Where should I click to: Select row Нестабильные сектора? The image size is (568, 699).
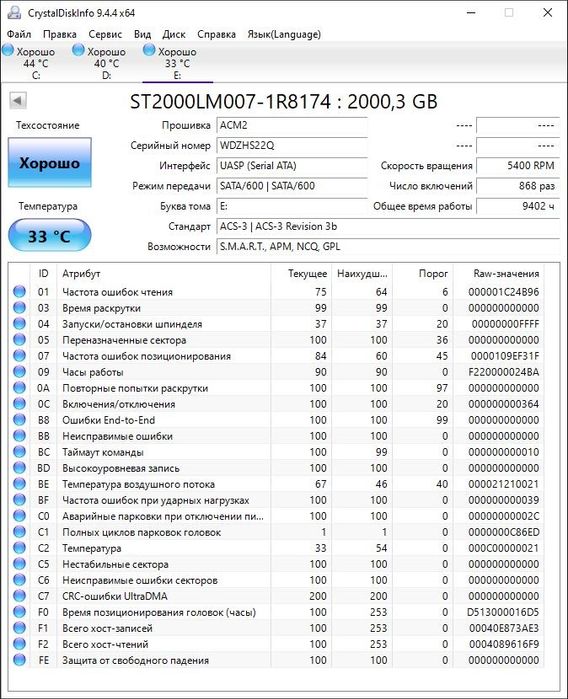point(276,564)
